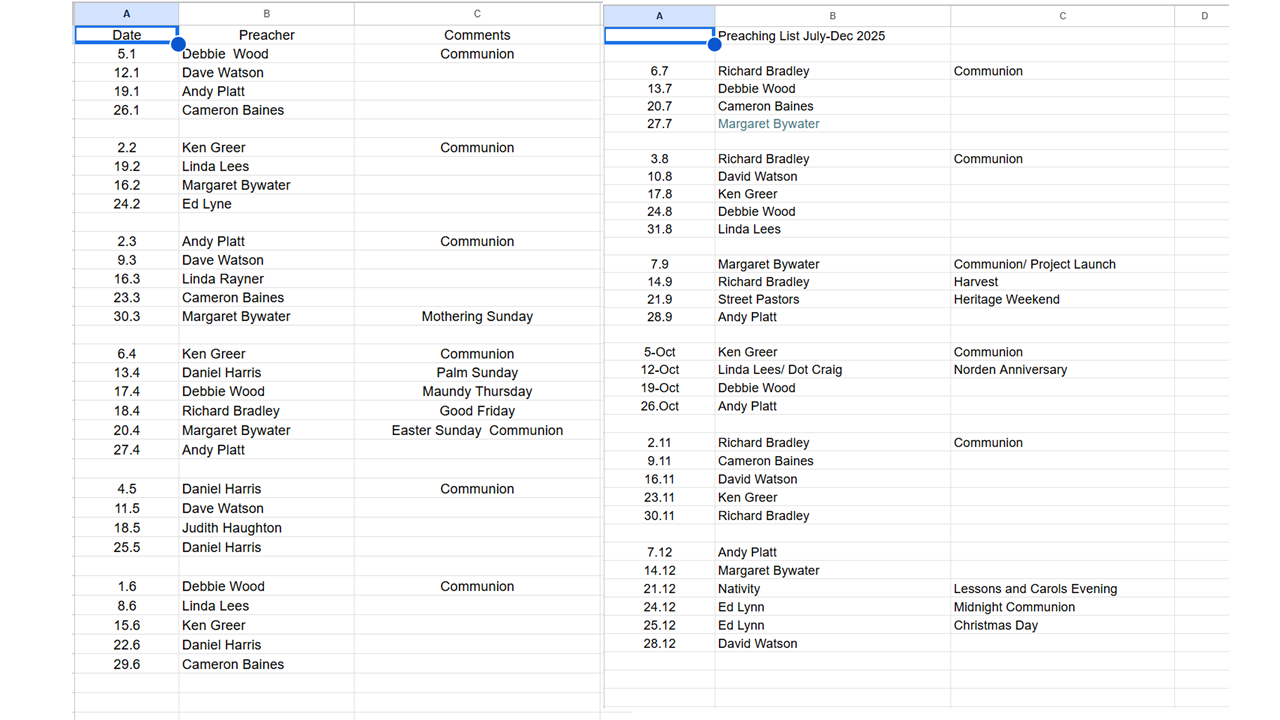Click the 'Linda Rayner' cell

(266, 279)
